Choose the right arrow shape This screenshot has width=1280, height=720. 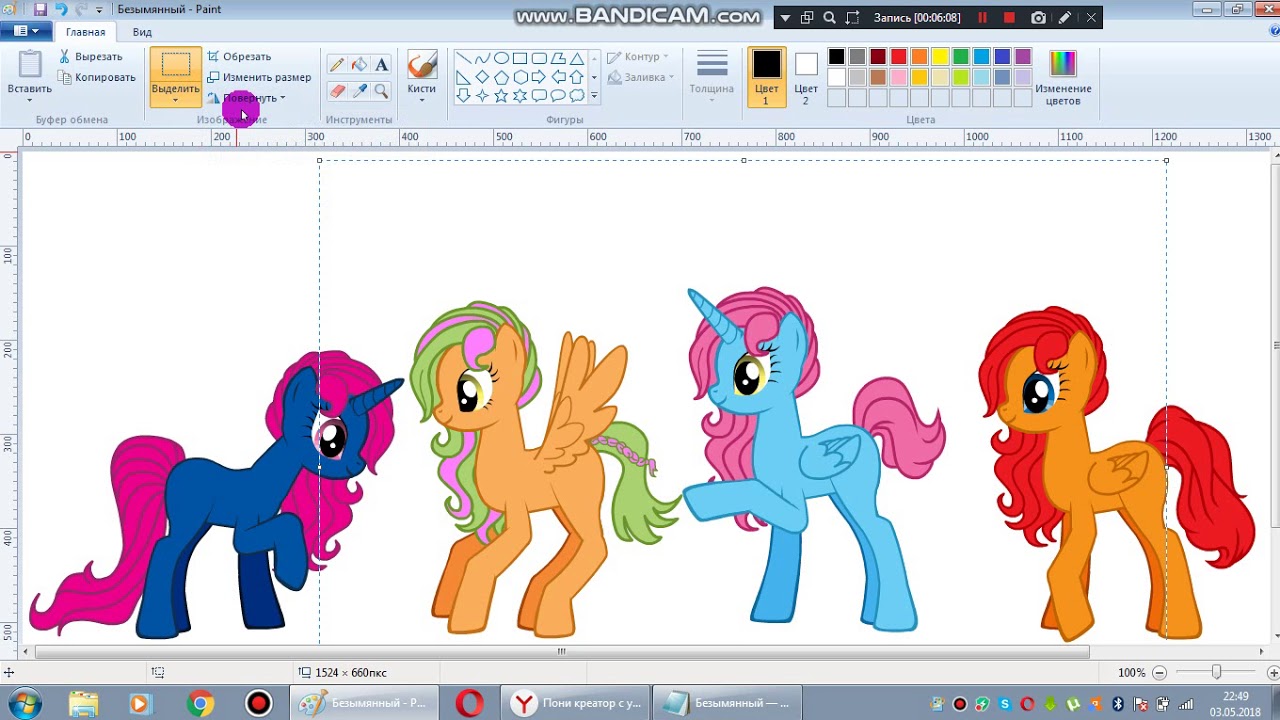(539, 77)
